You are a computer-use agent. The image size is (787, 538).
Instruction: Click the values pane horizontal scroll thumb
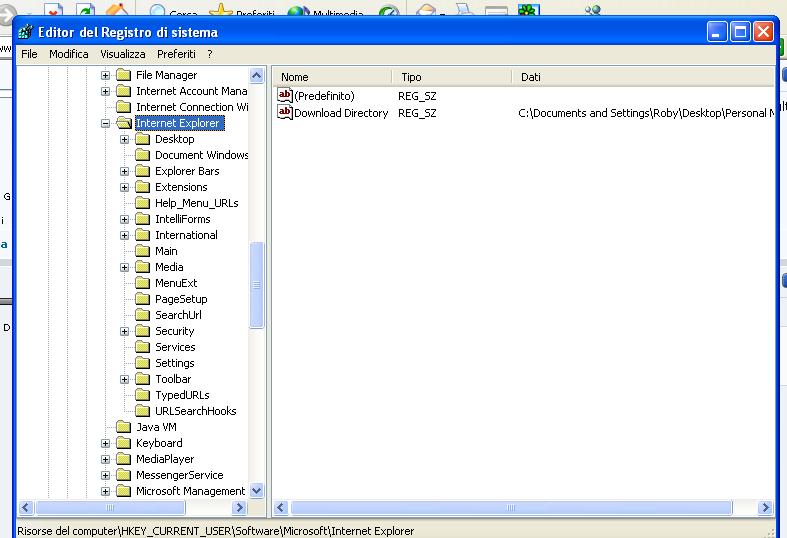point(511,508)
